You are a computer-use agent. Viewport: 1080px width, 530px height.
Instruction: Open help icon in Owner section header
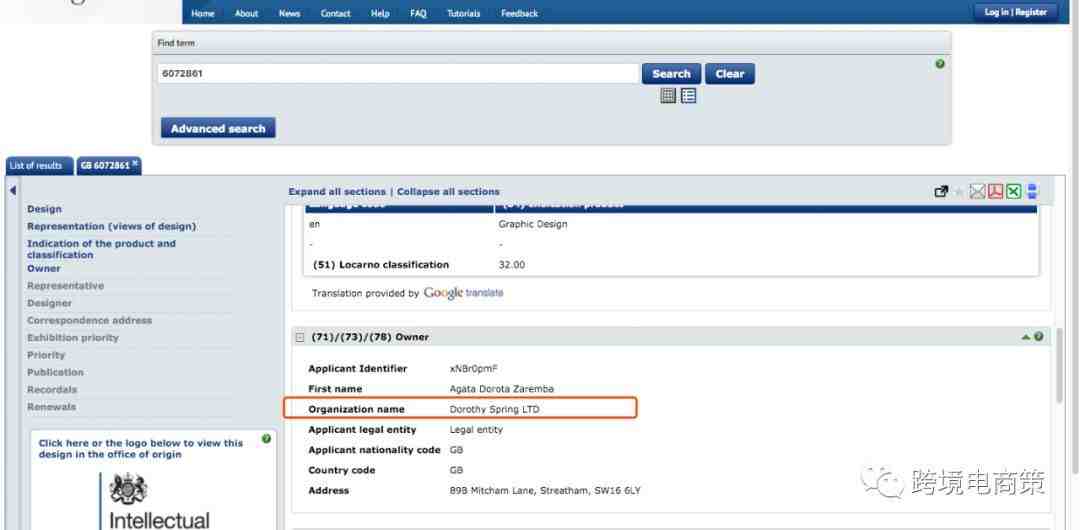point(1038,337)
